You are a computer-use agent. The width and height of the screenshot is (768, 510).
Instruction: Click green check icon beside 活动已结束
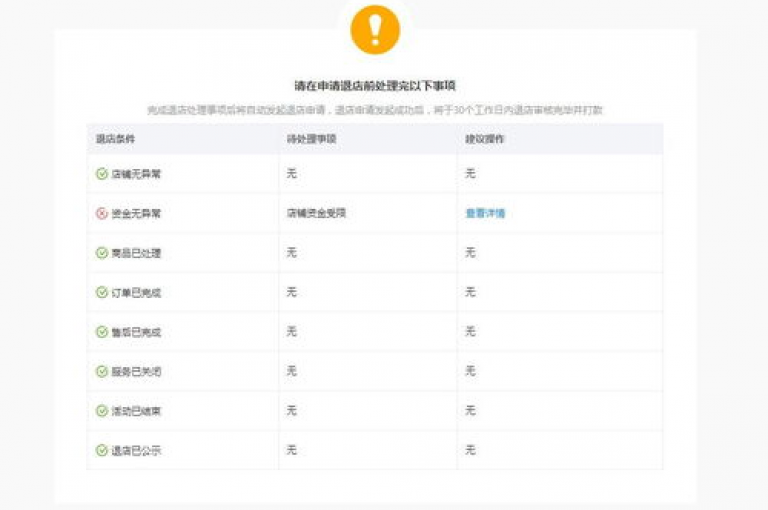[101, 411]
